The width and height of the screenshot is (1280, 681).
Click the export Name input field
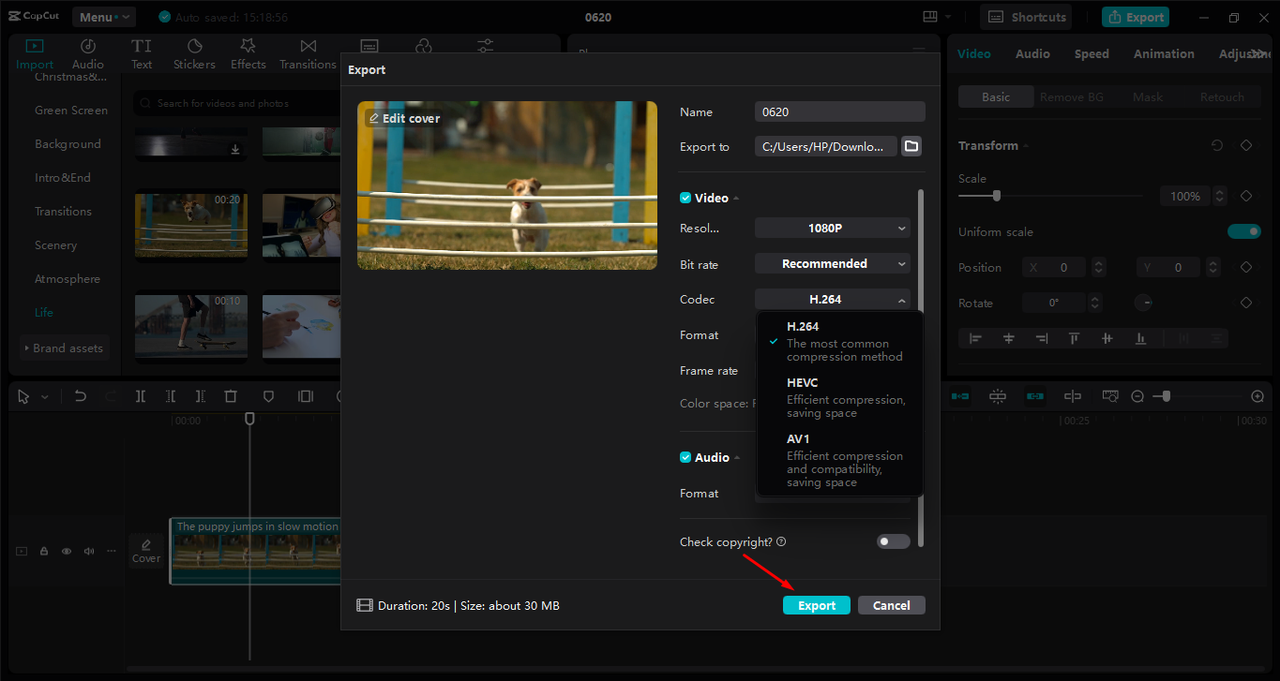click(840, 112)
